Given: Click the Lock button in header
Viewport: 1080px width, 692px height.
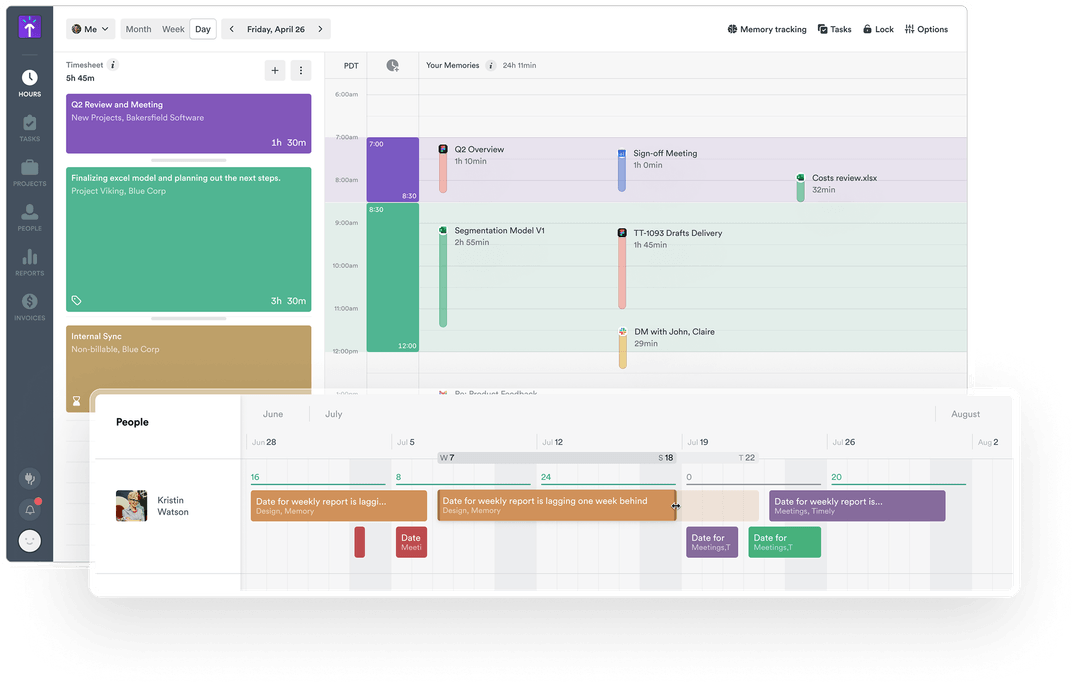Looking at the screenshot, I should pos(878,30).
